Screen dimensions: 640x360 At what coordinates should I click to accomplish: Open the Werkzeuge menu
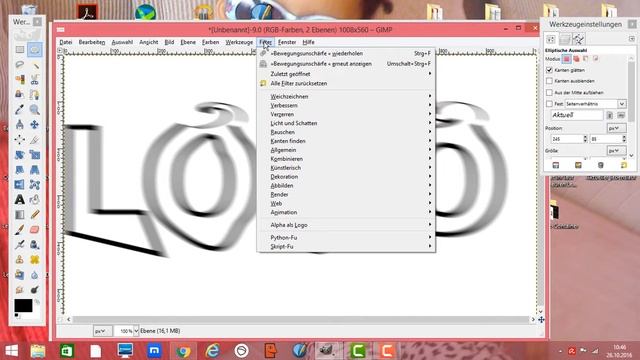point(239,42)
